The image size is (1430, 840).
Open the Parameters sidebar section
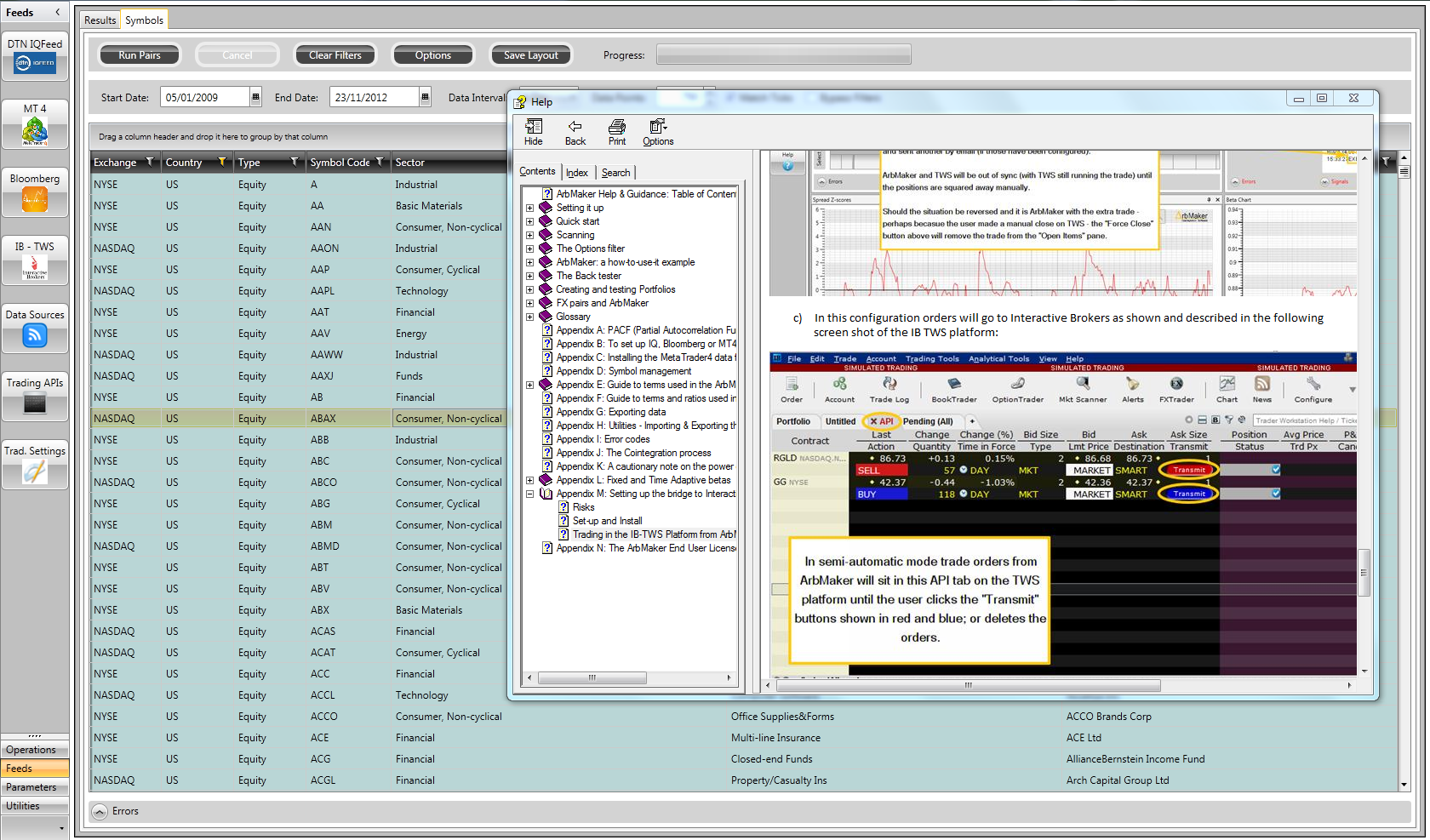(x=35, y=787)
